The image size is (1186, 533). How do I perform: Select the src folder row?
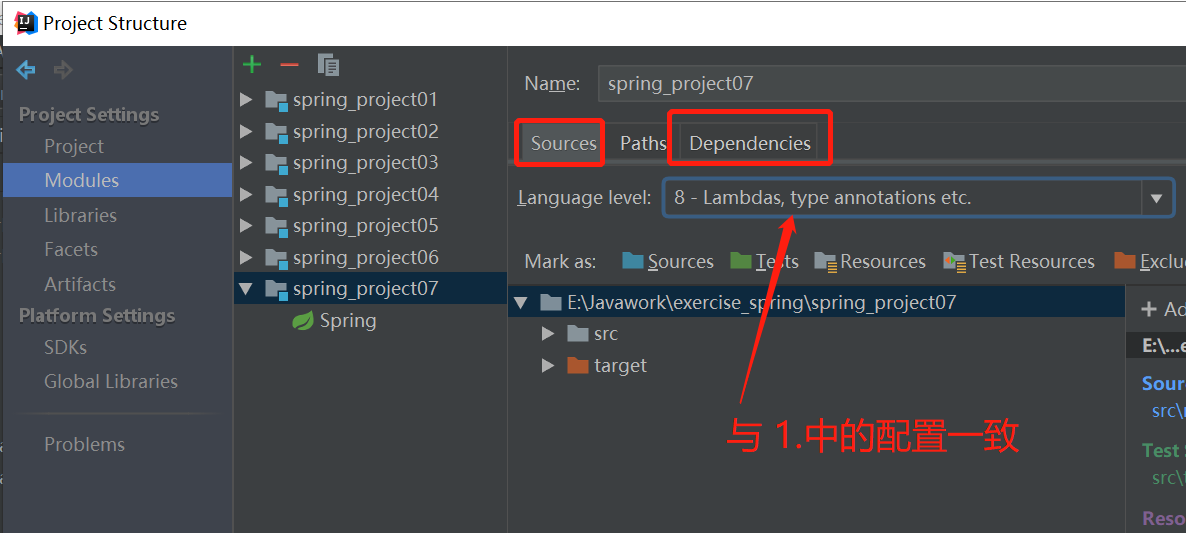(605, 333)
